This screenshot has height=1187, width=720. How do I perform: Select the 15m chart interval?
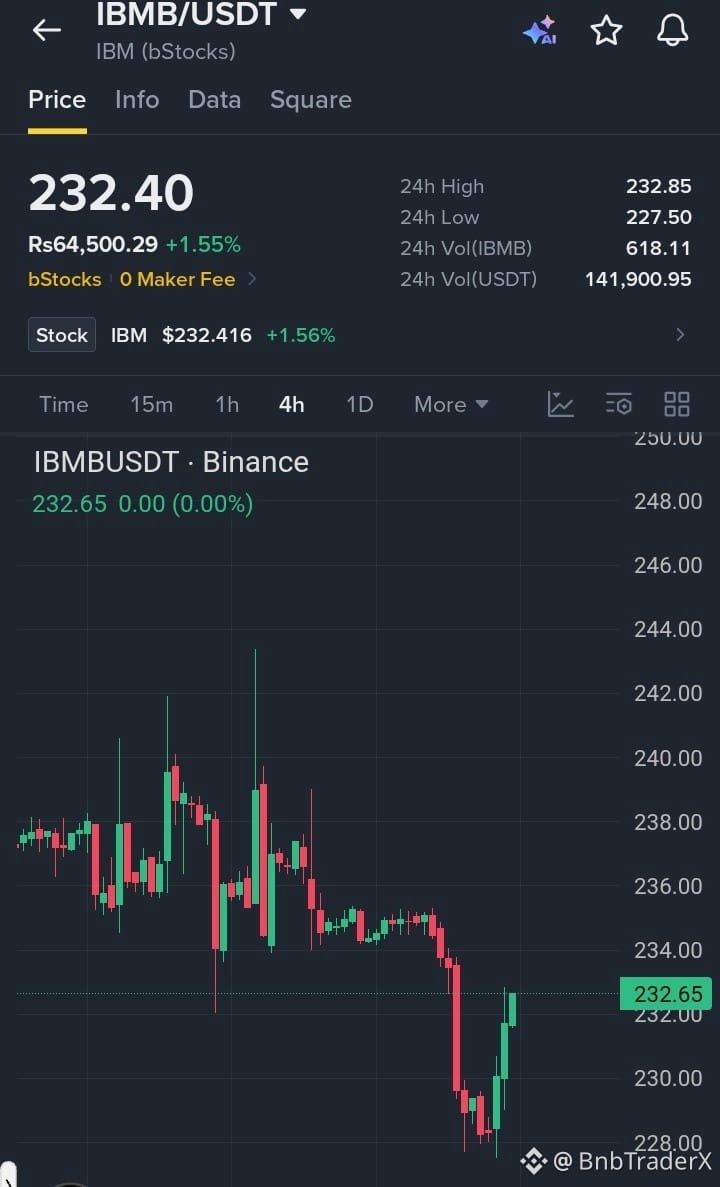click(x=151, y=404)
